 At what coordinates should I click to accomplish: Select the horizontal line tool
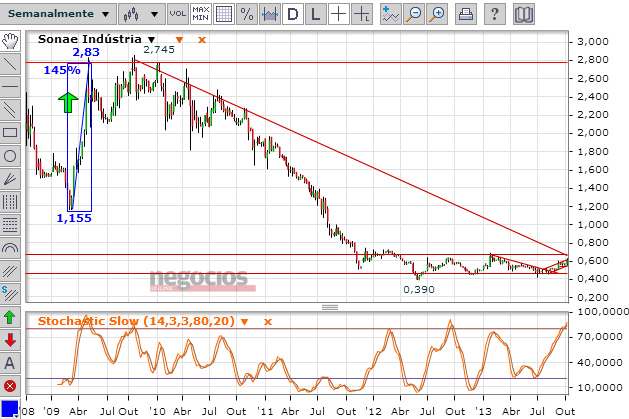coord(10,86)
